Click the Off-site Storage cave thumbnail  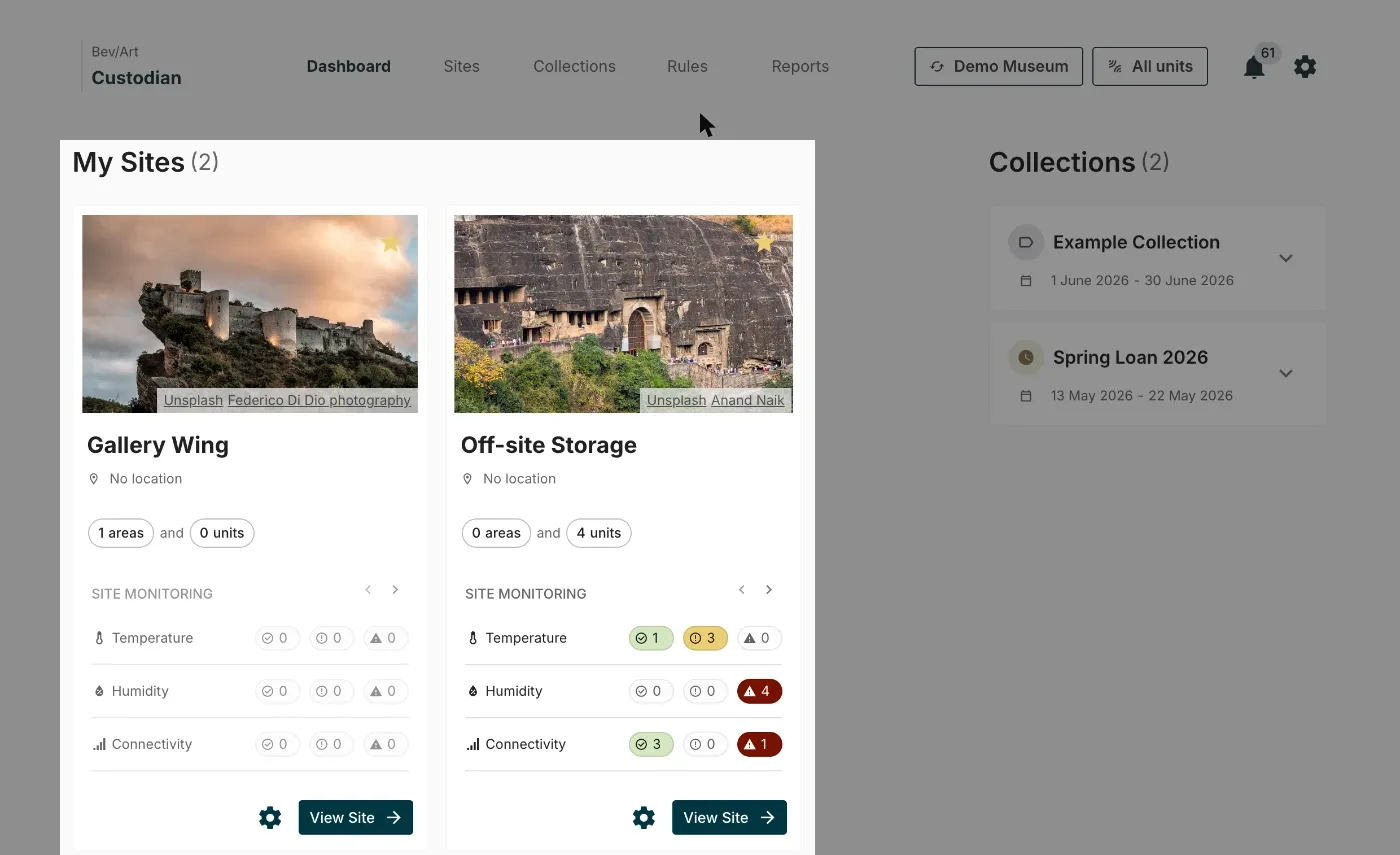click(623, 313)
